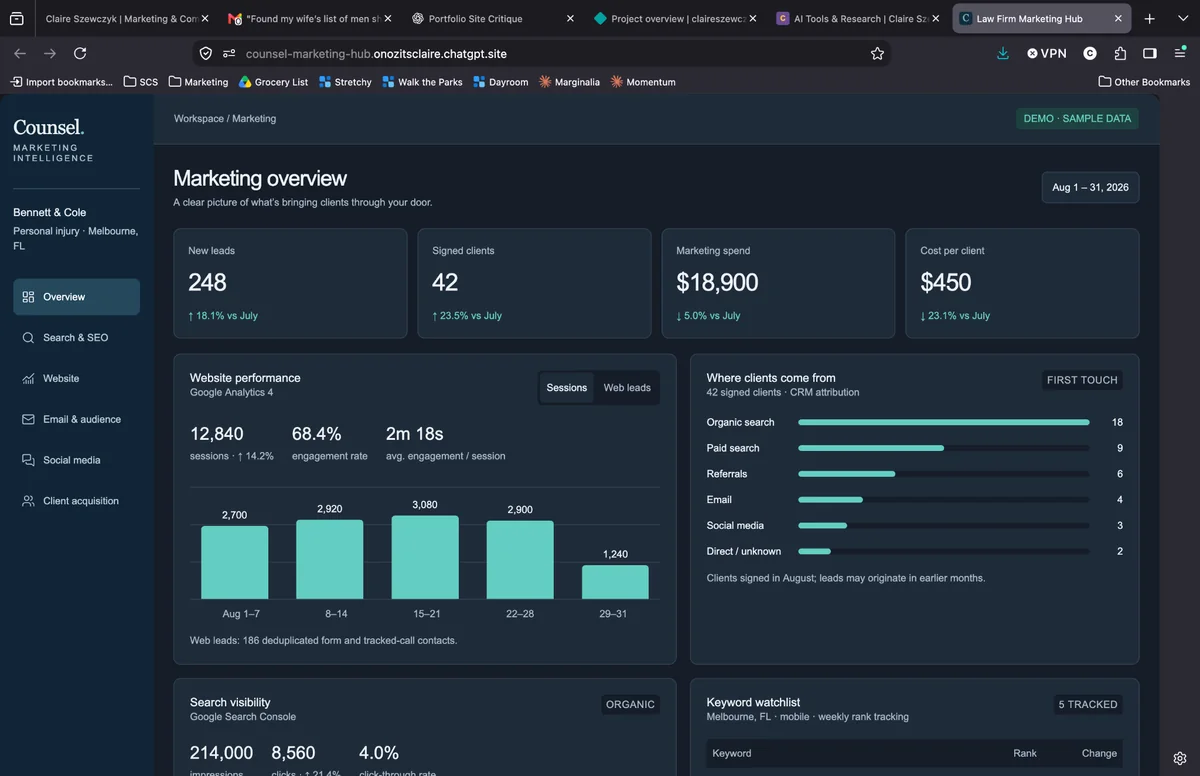
Task: Open the Overview sidebar item
Action: click(76, 297)
